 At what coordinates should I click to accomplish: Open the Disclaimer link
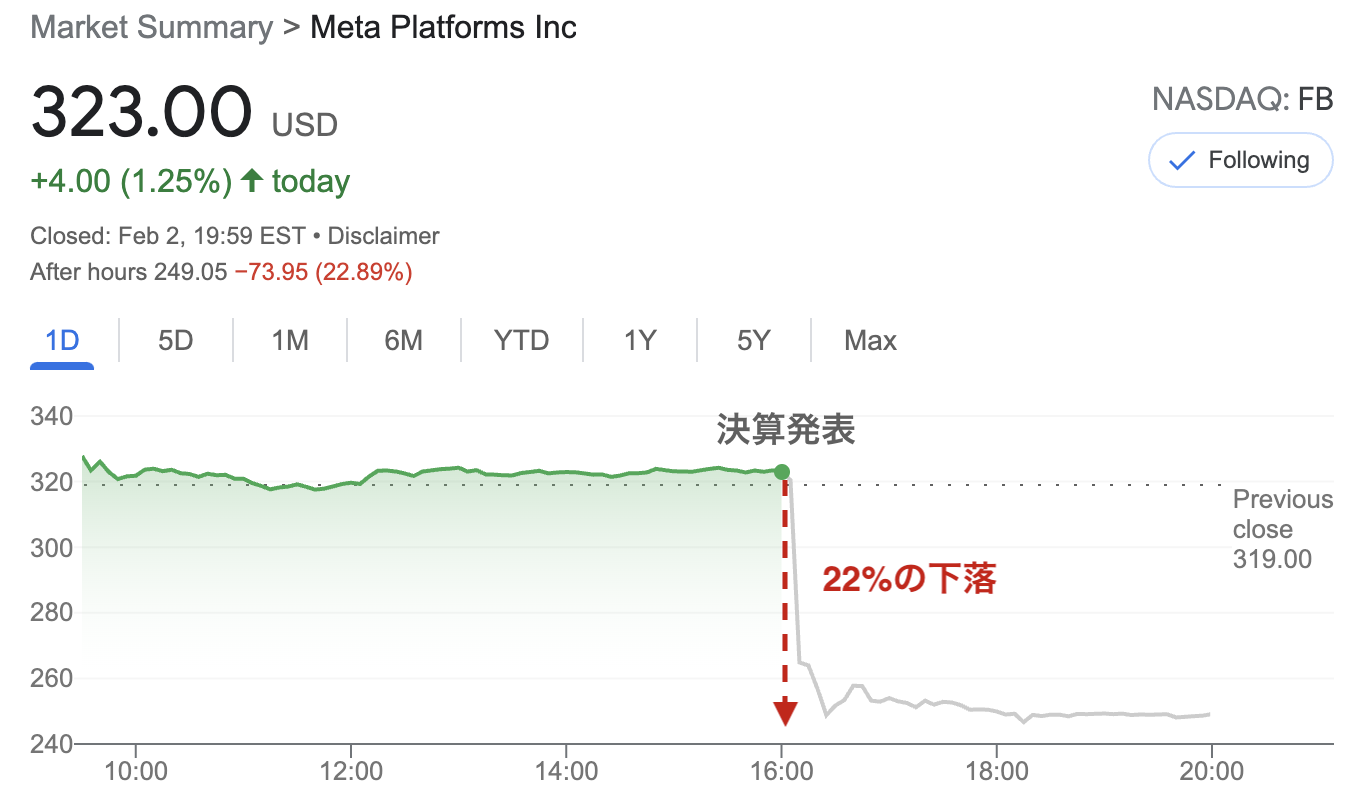[x=384, y=237]
